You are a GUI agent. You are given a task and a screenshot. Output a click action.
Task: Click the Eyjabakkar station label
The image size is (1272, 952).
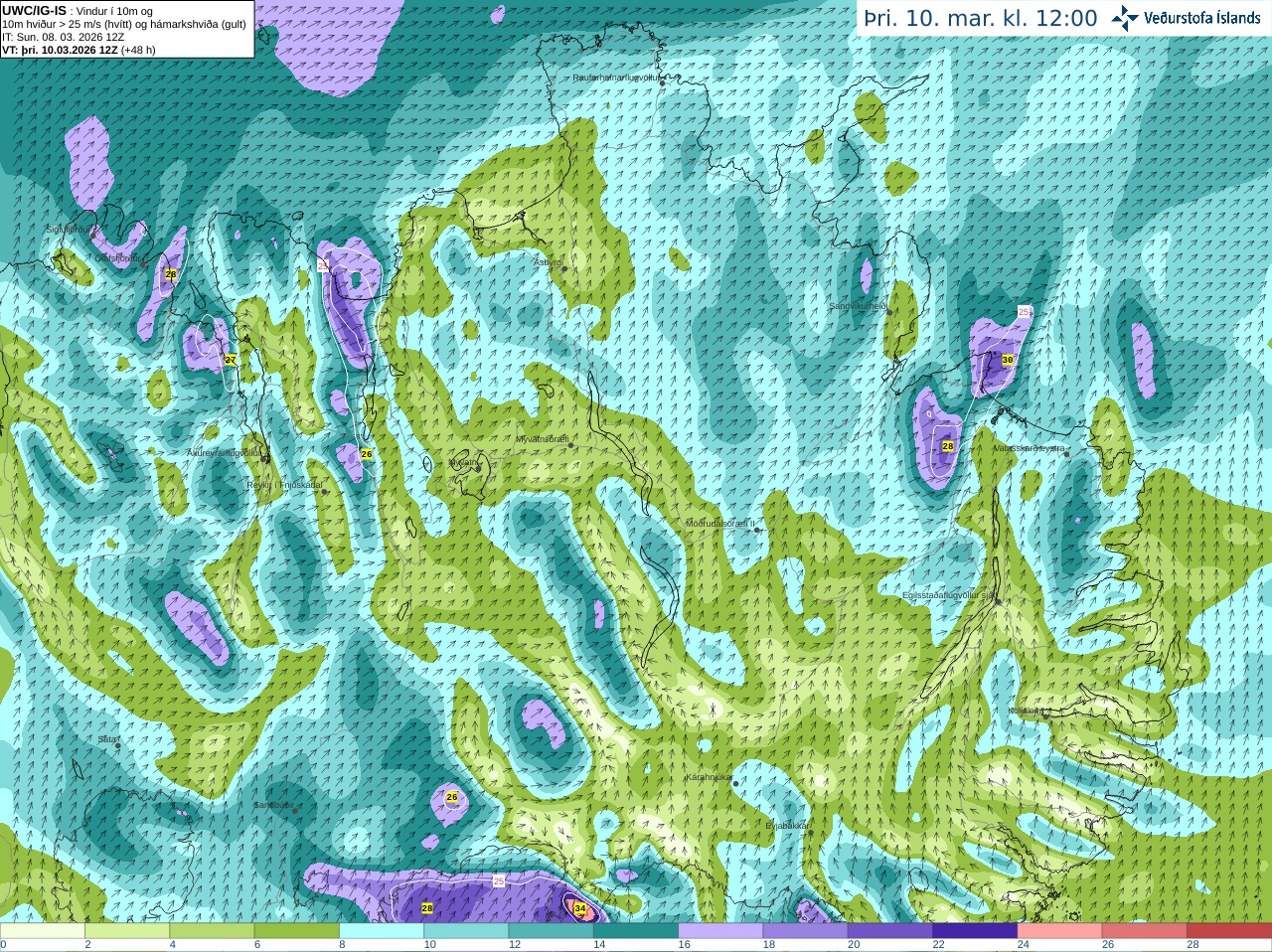(788, 825)
